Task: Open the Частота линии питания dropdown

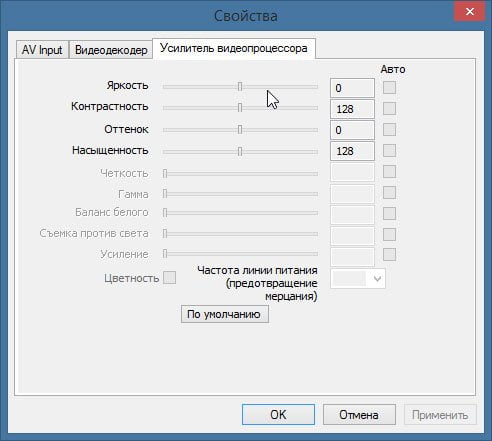Action: 358,278
